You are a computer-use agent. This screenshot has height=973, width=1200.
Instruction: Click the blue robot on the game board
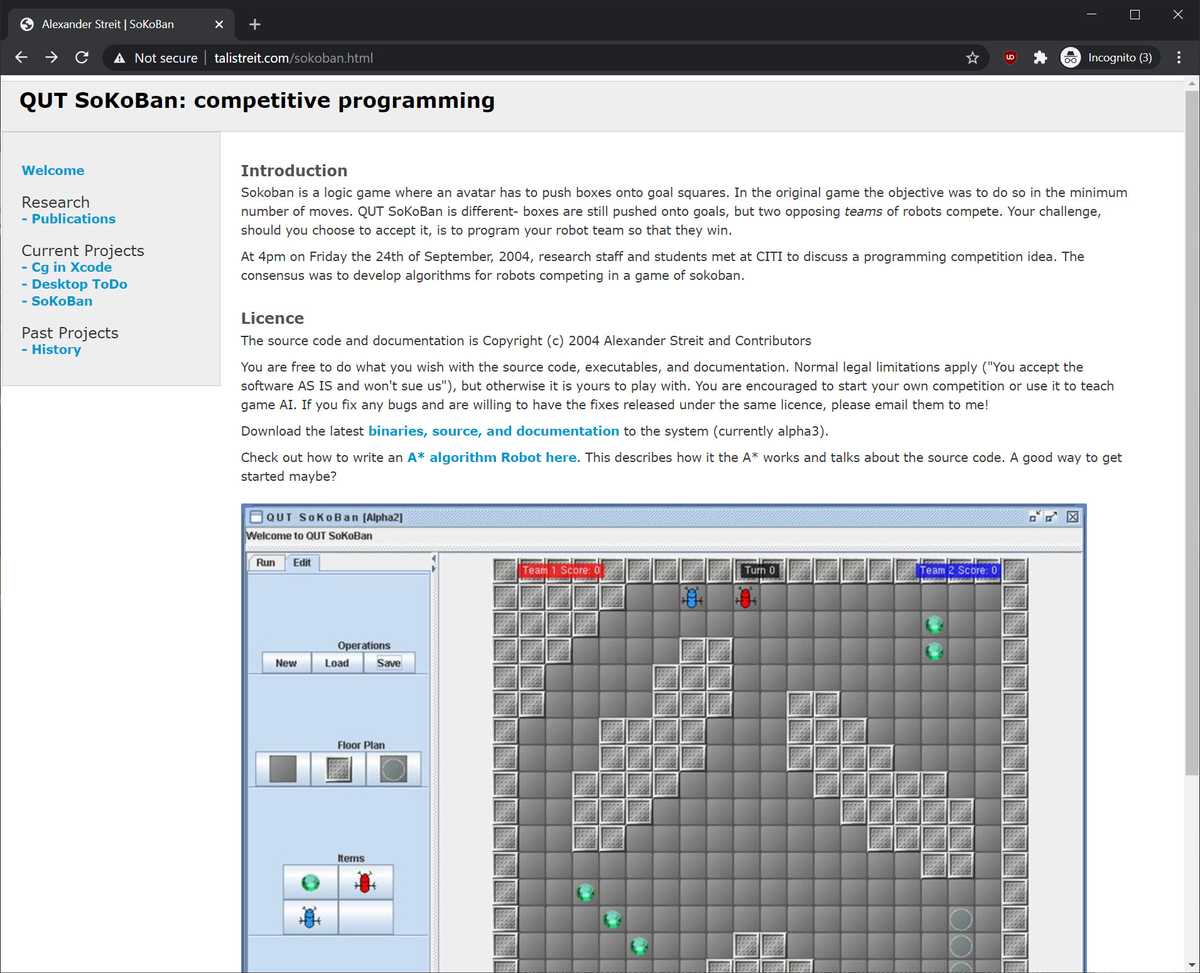691,598
